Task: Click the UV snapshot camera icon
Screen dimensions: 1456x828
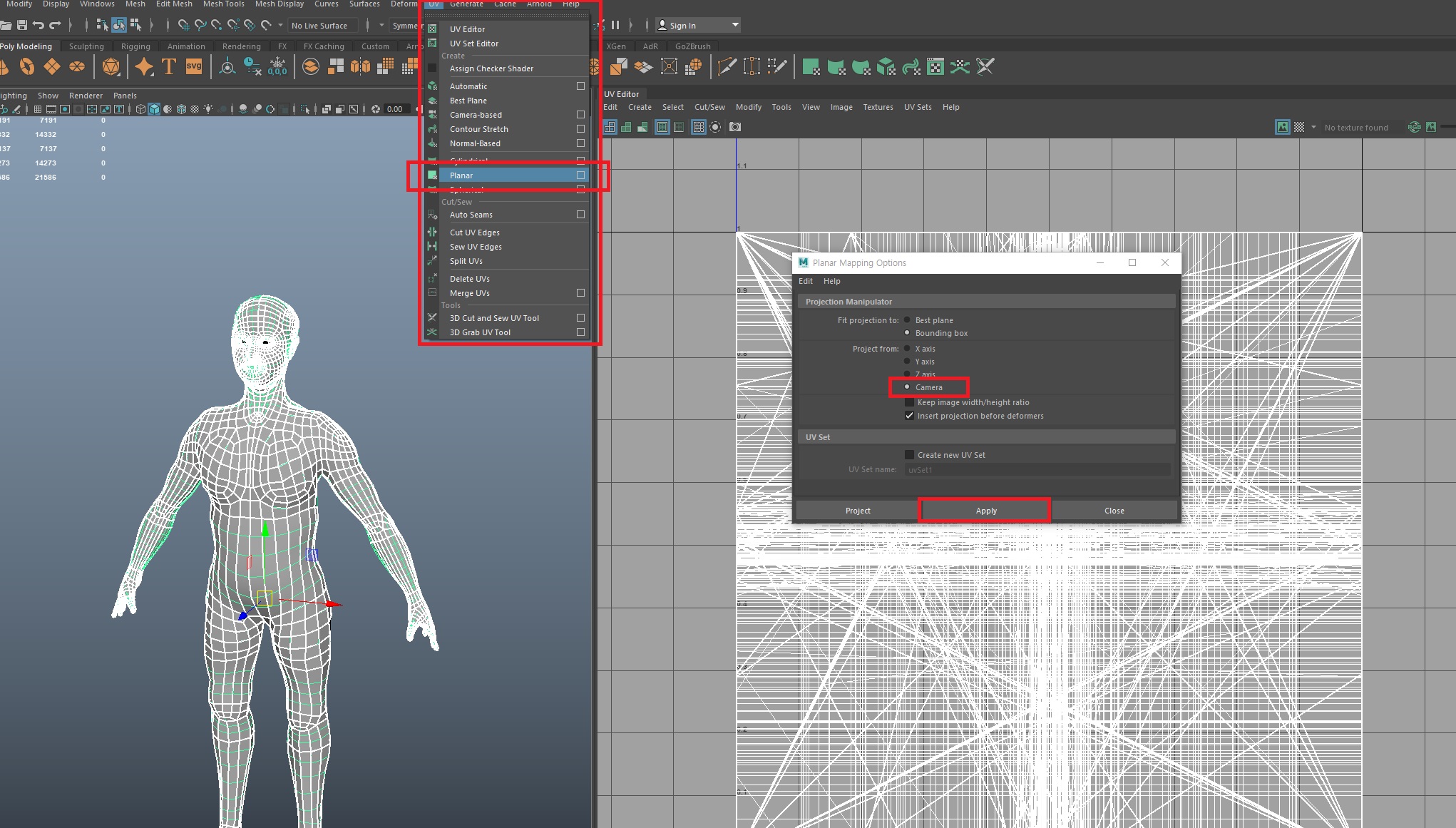Action: pyautogui.click(x=735, y=127)
